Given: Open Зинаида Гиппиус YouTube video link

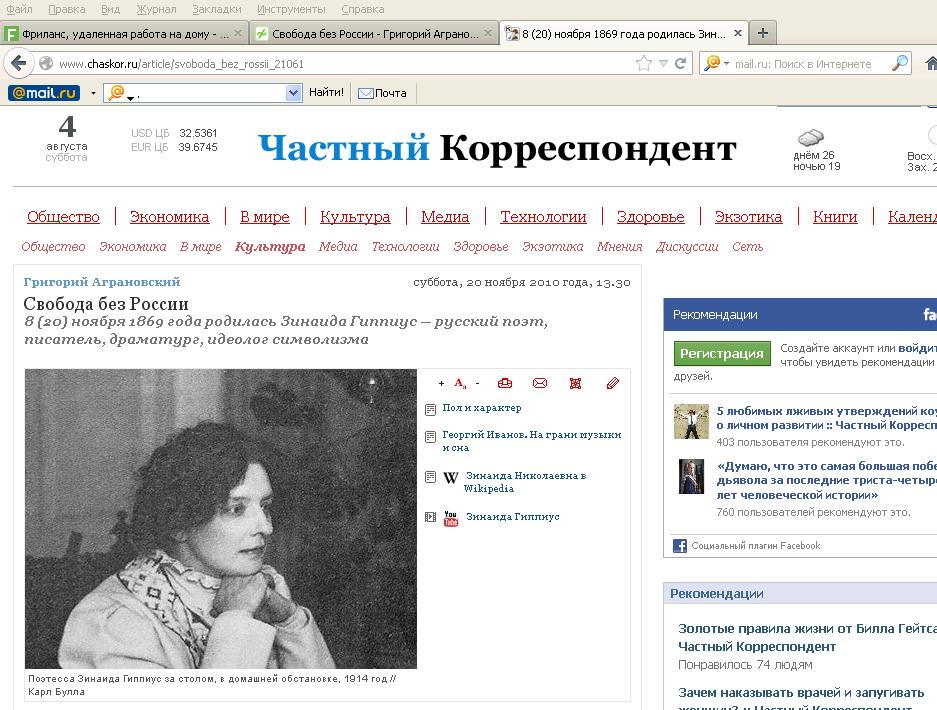Looking at the screenshot, I should point(513,517).
